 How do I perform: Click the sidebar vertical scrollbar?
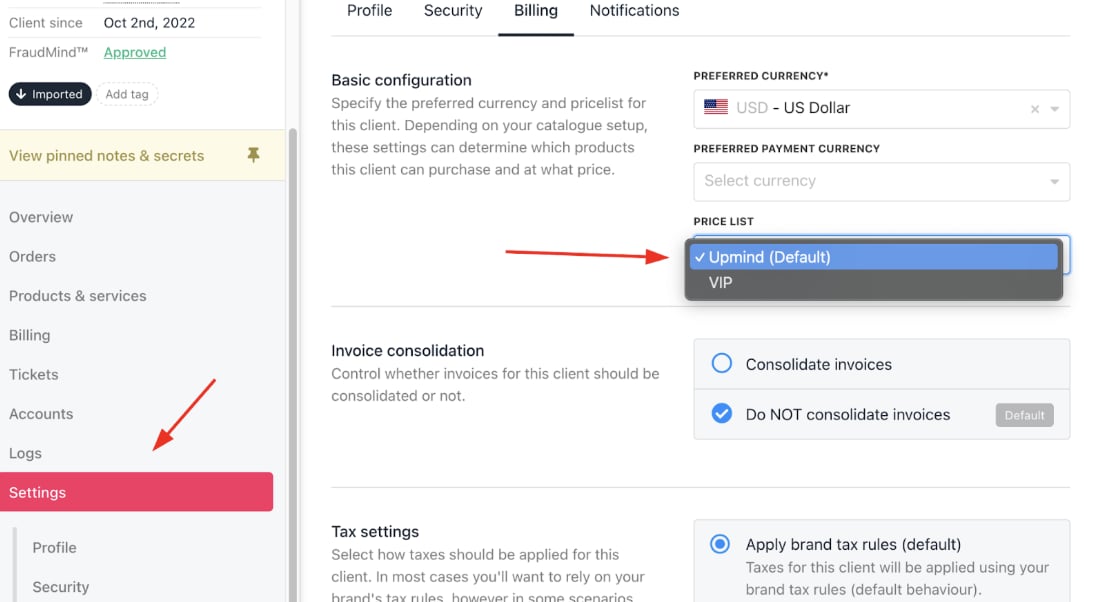click(x=293, y=363)
